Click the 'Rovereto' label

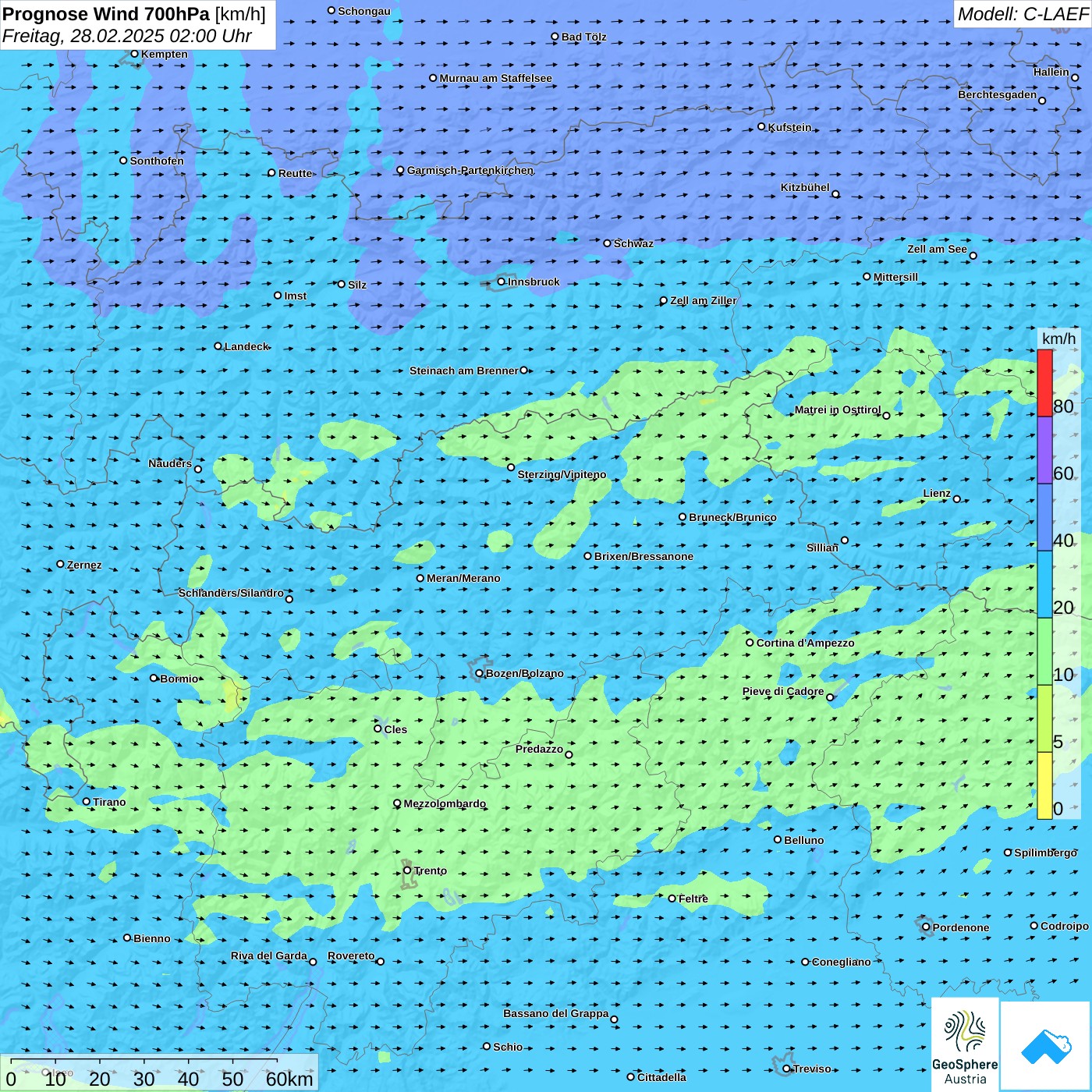coord(351,955)
